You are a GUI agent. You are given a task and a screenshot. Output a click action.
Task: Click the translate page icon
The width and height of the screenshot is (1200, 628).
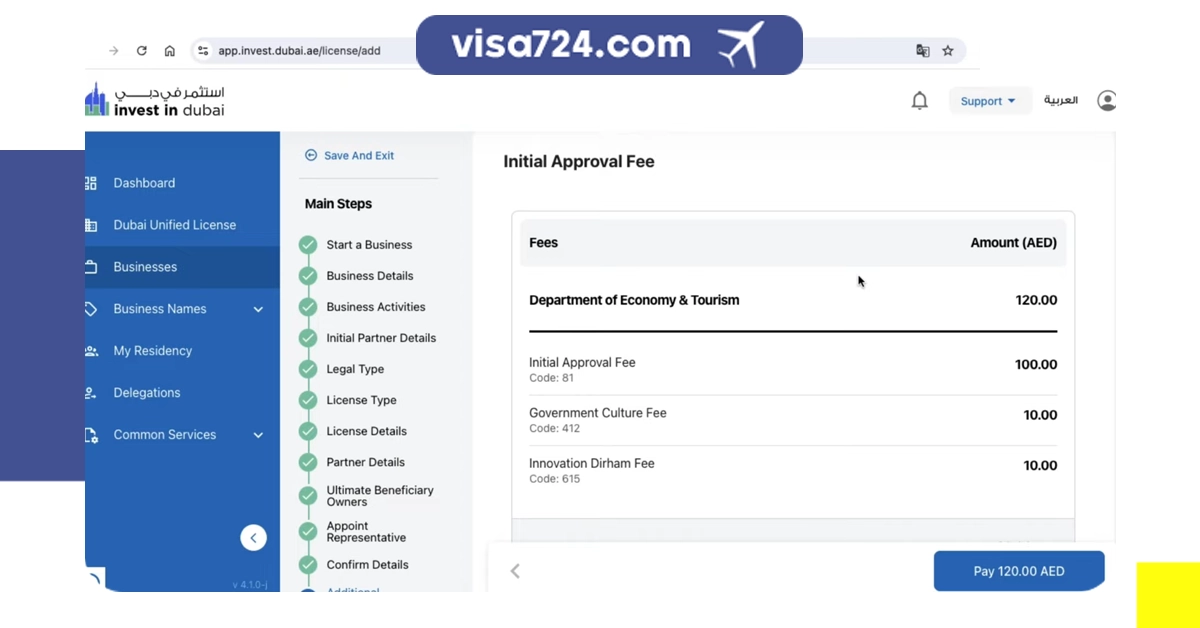coord(923,51)
